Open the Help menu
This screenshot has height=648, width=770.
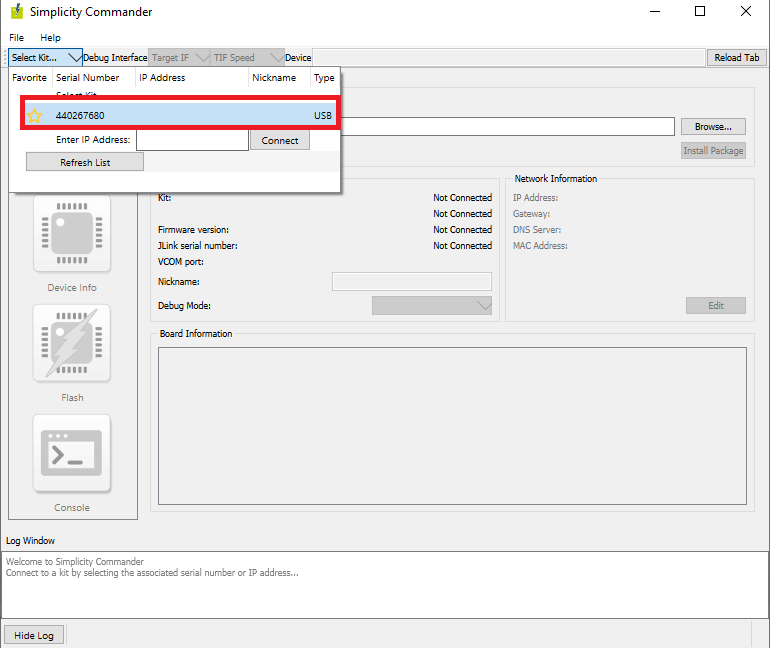(50, 37)
